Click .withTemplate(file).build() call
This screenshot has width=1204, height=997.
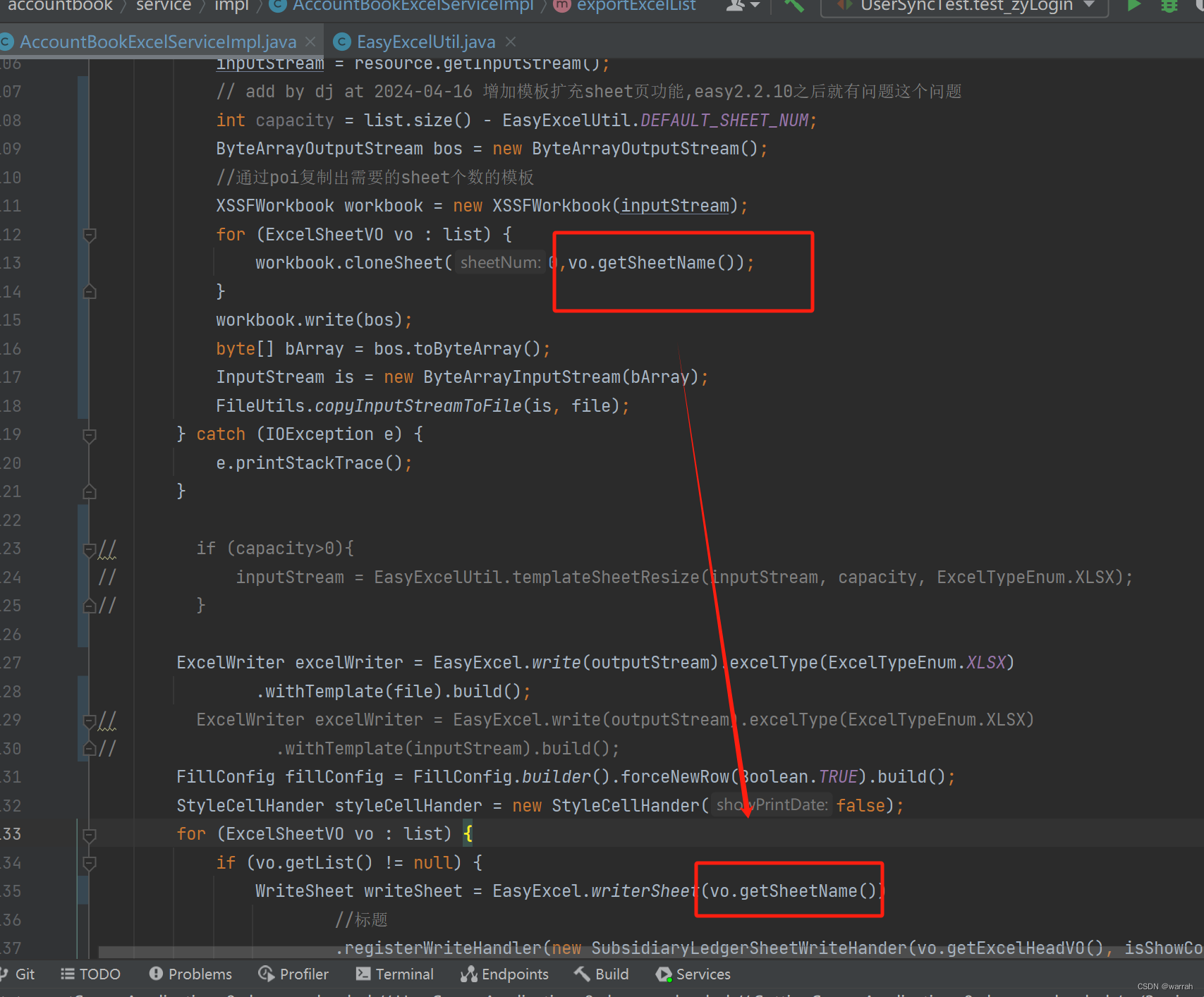pos(393,692)
